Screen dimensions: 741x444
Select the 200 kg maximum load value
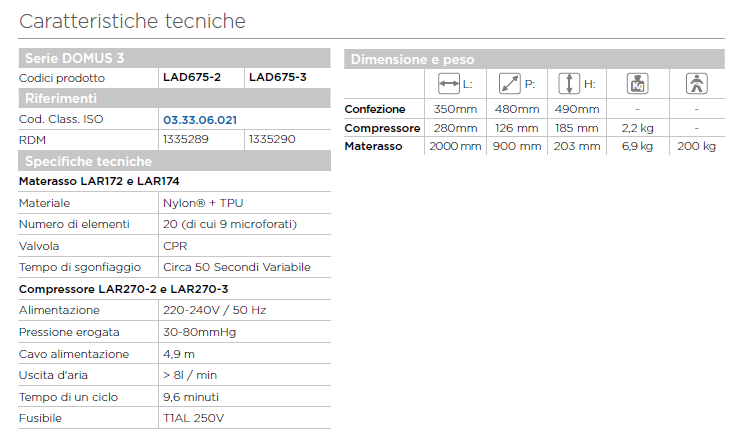[x=696, y=146]
